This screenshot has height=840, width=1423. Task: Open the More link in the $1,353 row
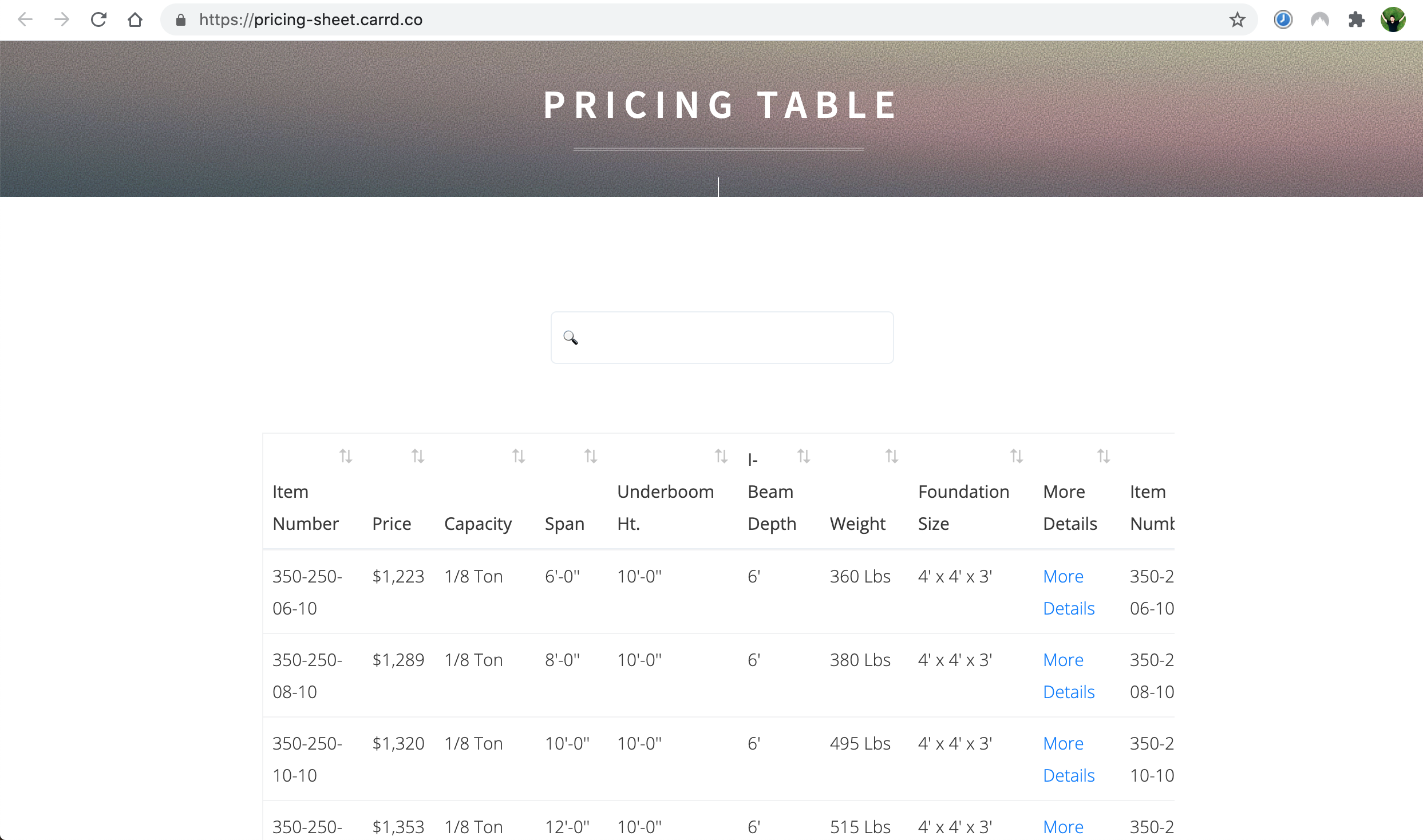pos(1063,827)
